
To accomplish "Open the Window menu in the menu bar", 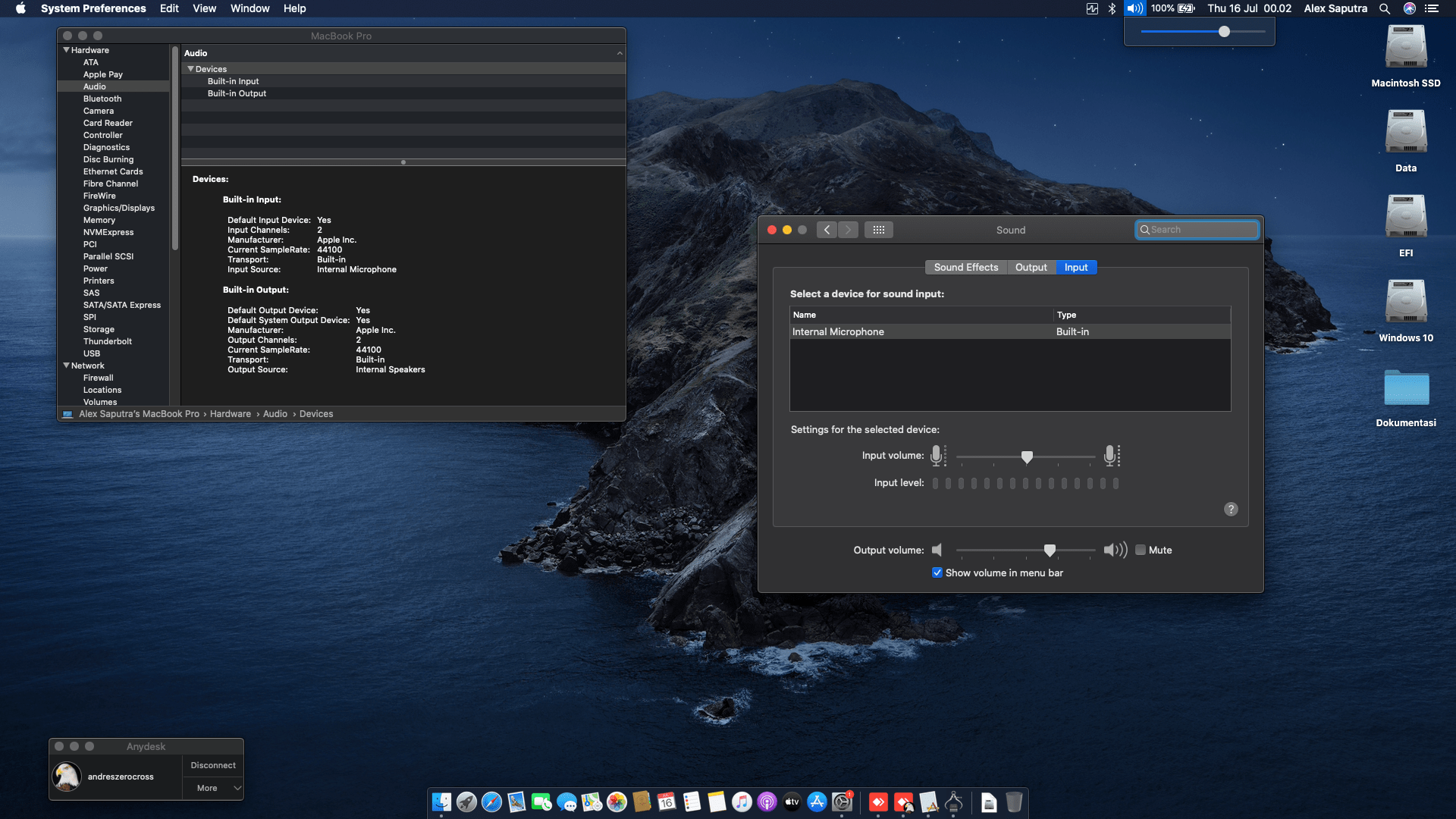I will [249, 8].
